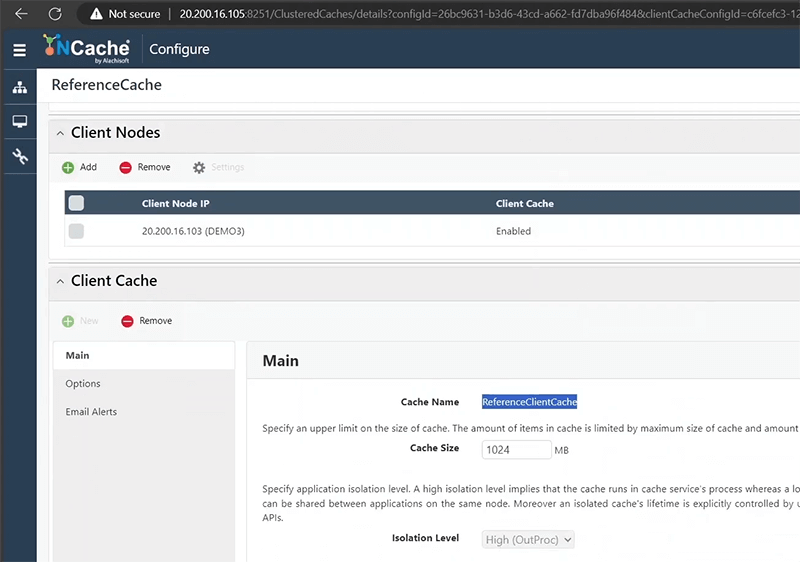
Task: Open the Isolation Level dropdown
Action: pos(528,540)
